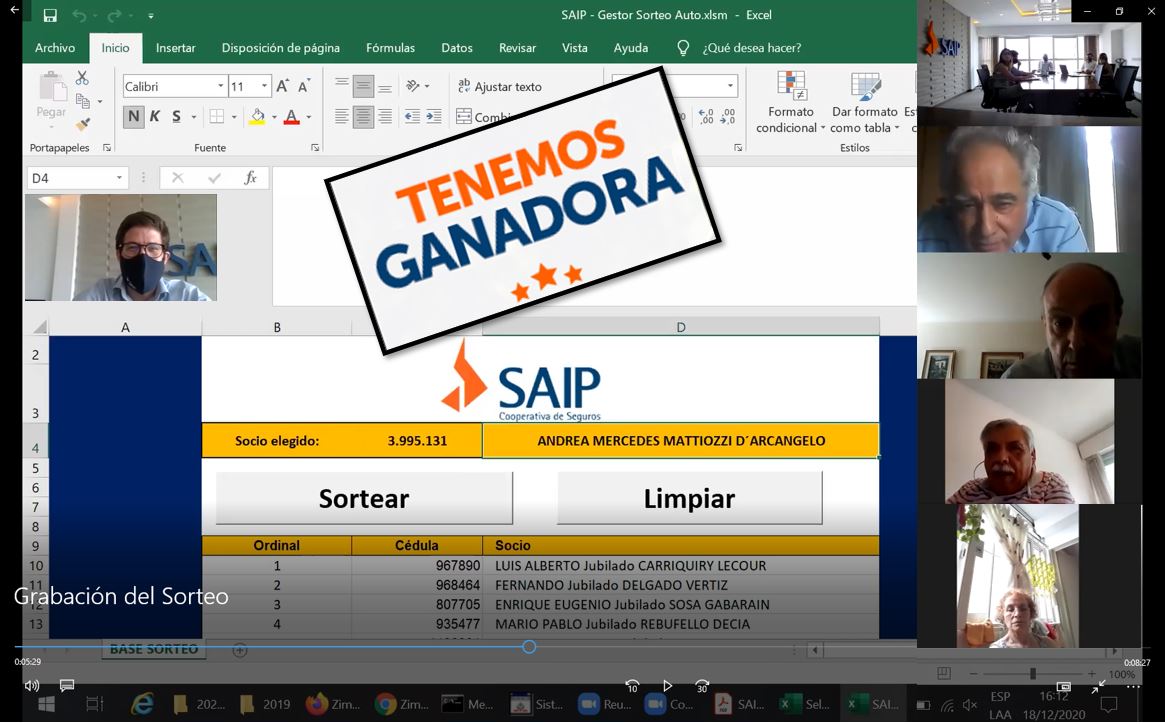Toggle center horizontal alignment
The width and height of the screenshot is (1165, 724).
363,117
